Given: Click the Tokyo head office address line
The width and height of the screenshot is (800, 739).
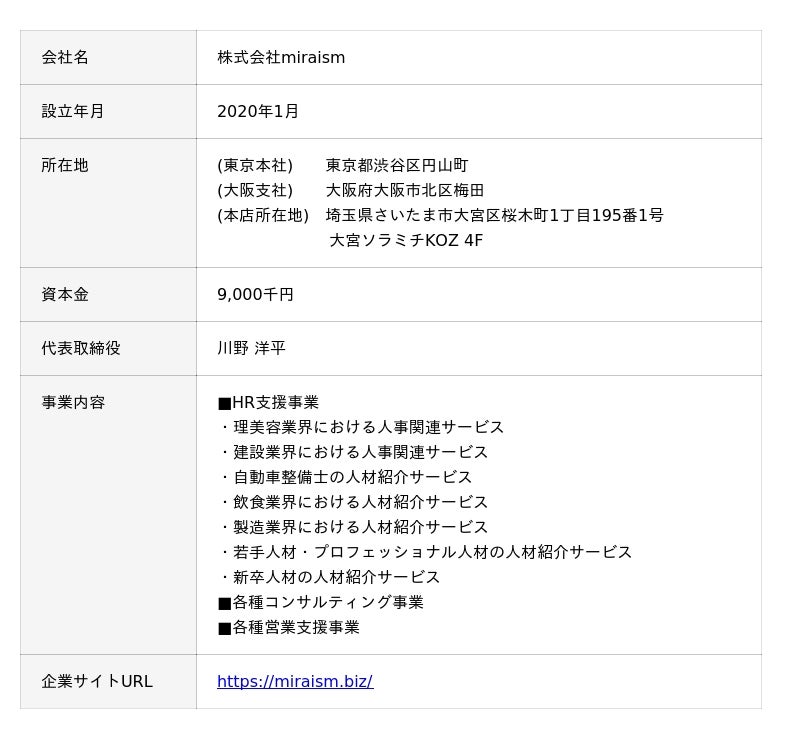Looking at the screenshot, I should [342, 166].
